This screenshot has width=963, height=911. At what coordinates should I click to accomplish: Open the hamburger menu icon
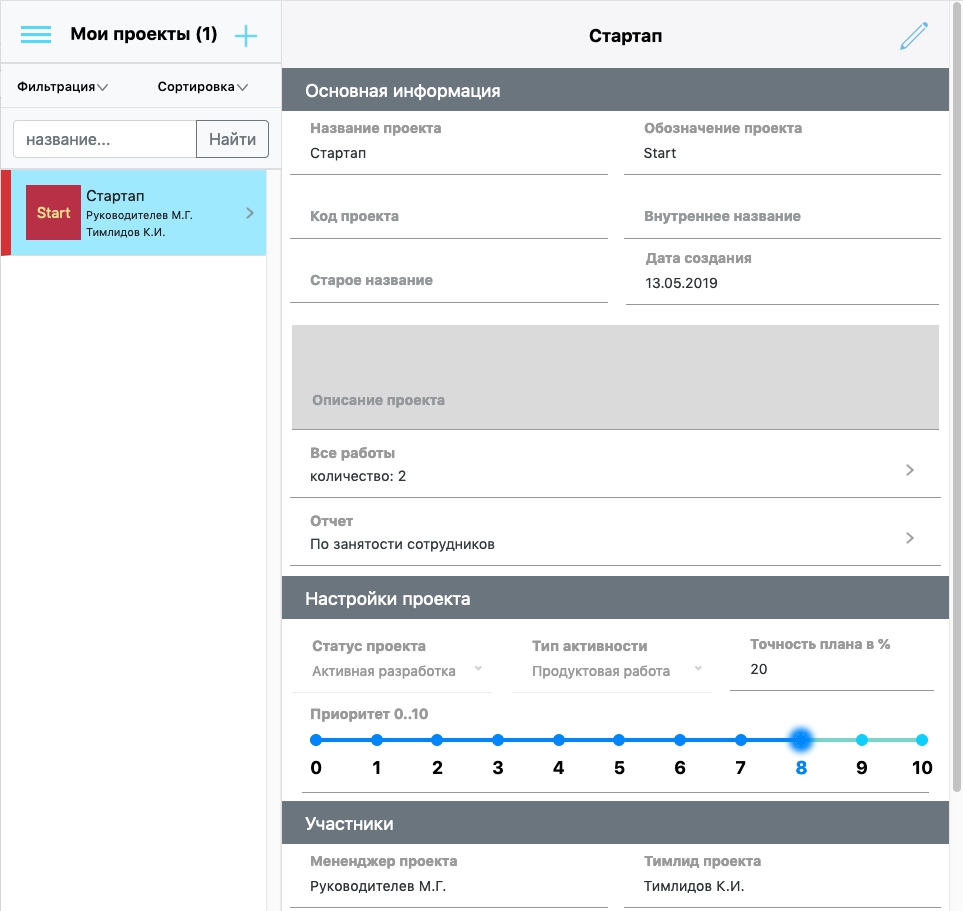(36, 35)
